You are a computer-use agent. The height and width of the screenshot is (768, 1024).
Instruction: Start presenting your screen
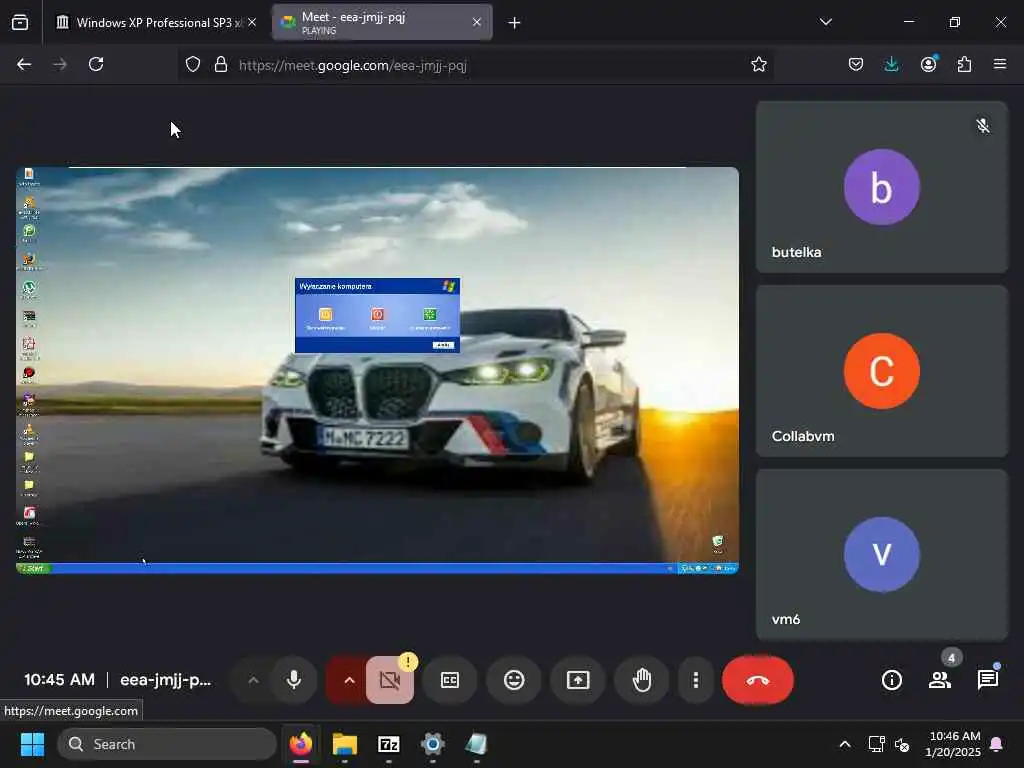(x=578, y=680)
